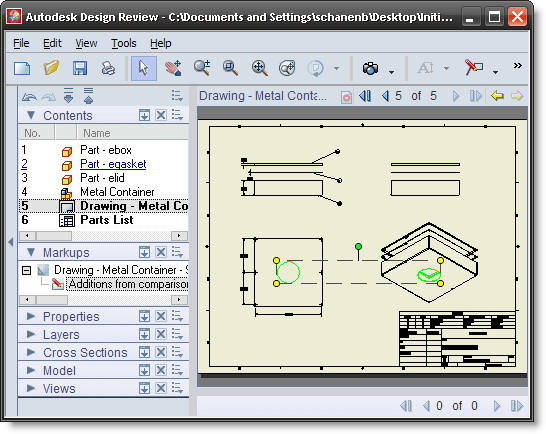The image size is (546, 434).
Task: Click the Markups horizontal scrollbar left arrow
Action: pyautogui.click(x=27, y=299)
